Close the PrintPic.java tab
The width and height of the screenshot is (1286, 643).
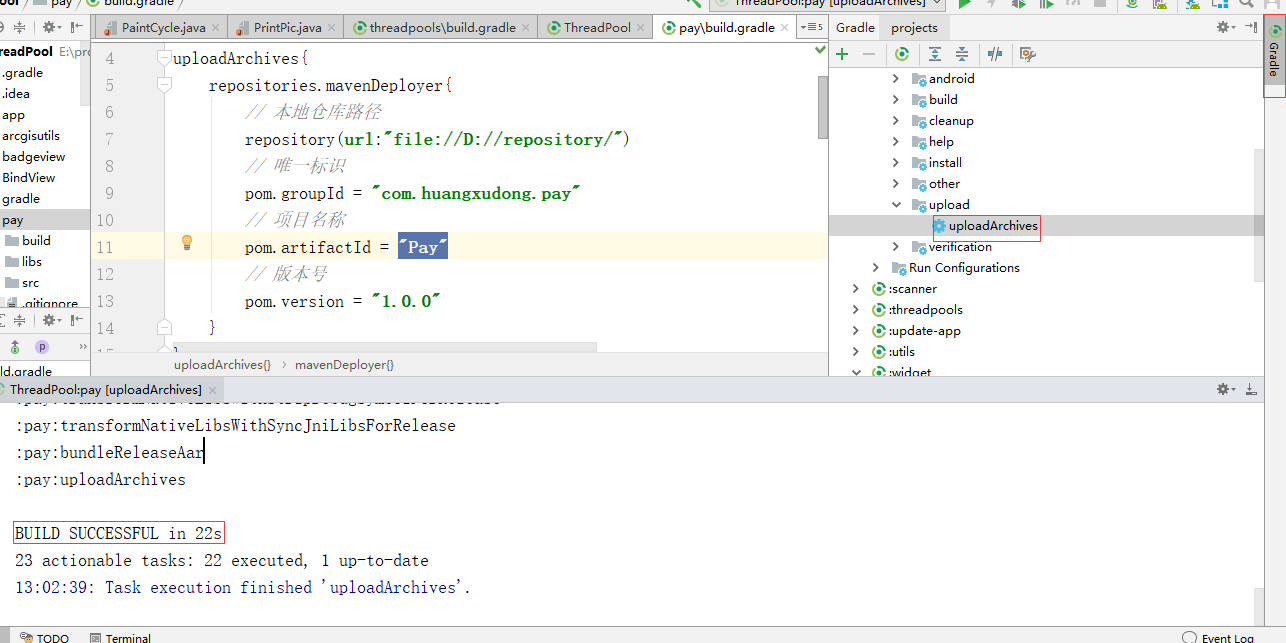pyautogui.click(x=332, y=28)
